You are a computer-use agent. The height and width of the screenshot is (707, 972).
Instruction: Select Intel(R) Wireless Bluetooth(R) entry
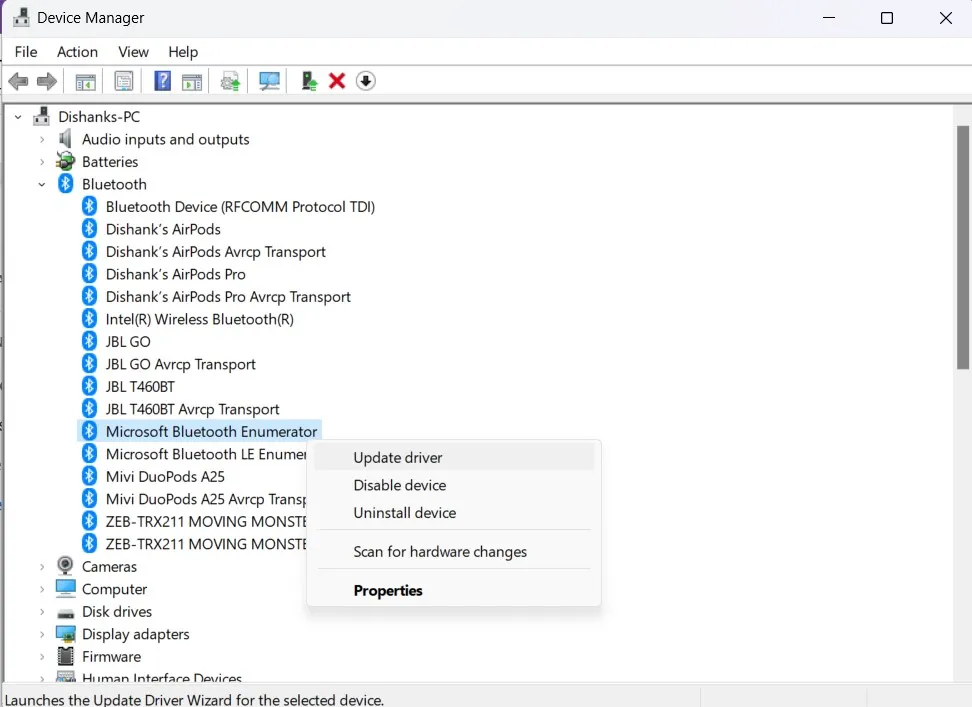(x=200, y=319)
